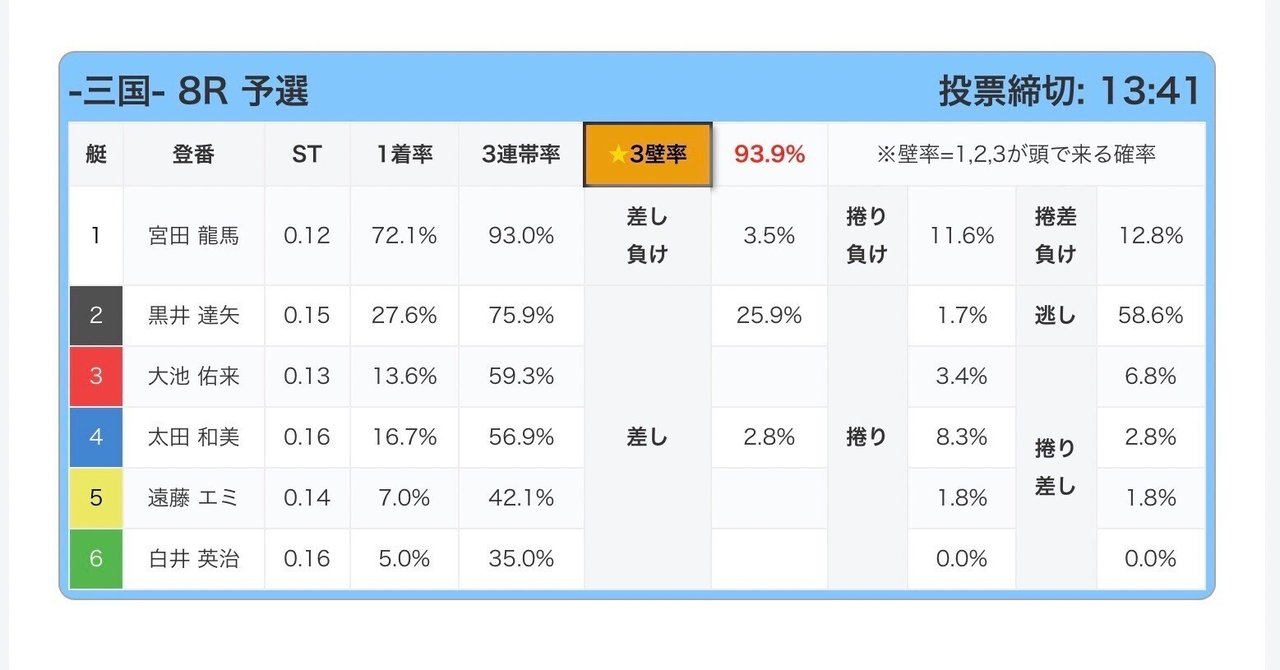Click the 投票締切 13:41 deadline text

pyautogui.click(x=1068, y=92)
